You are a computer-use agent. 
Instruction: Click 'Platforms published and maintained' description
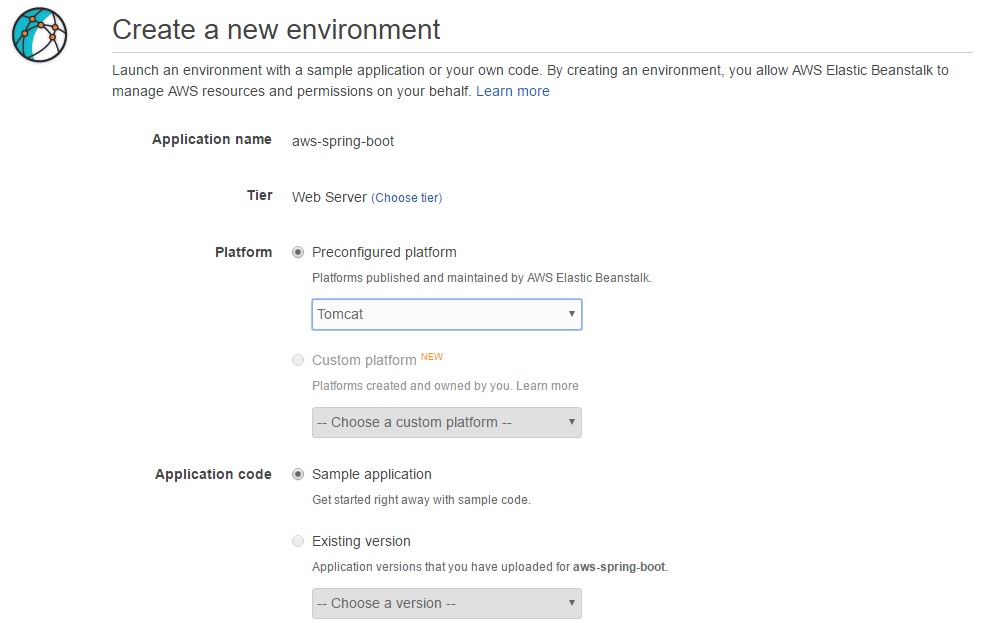[x=482, y=278]
